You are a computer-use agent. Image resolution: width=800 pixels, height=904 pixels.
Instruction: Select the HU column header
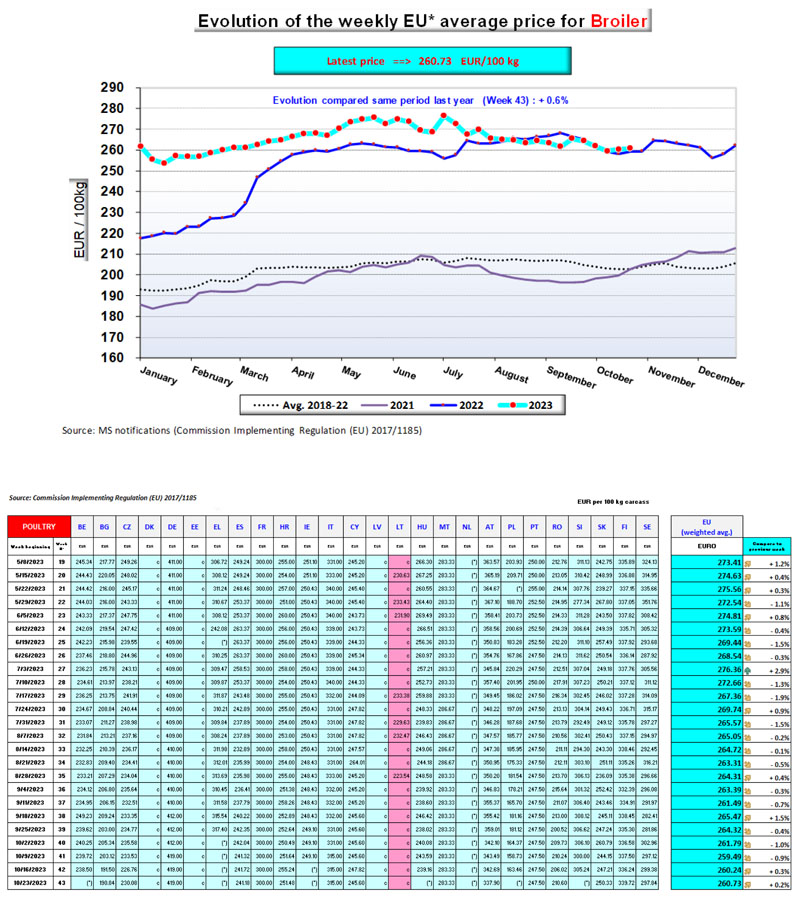422,526
